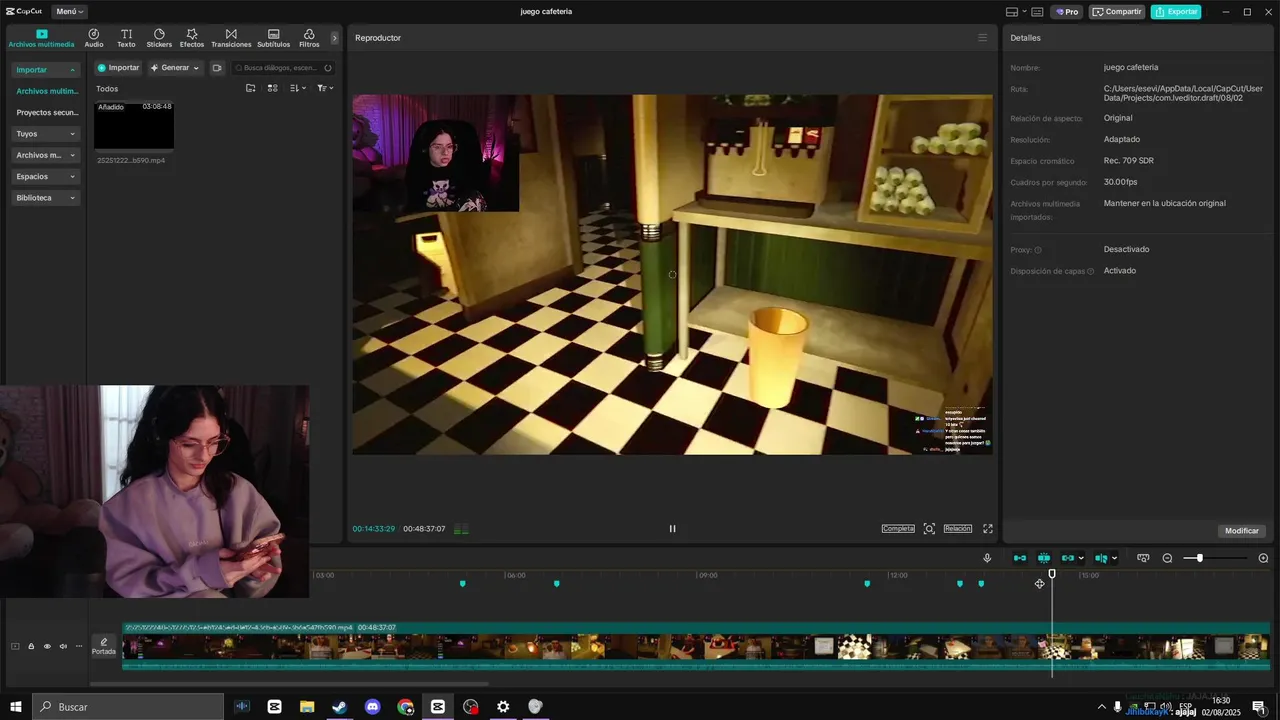
Task: Click the timeline horizontal scrollbar
Action: click(x=290, y=684)
